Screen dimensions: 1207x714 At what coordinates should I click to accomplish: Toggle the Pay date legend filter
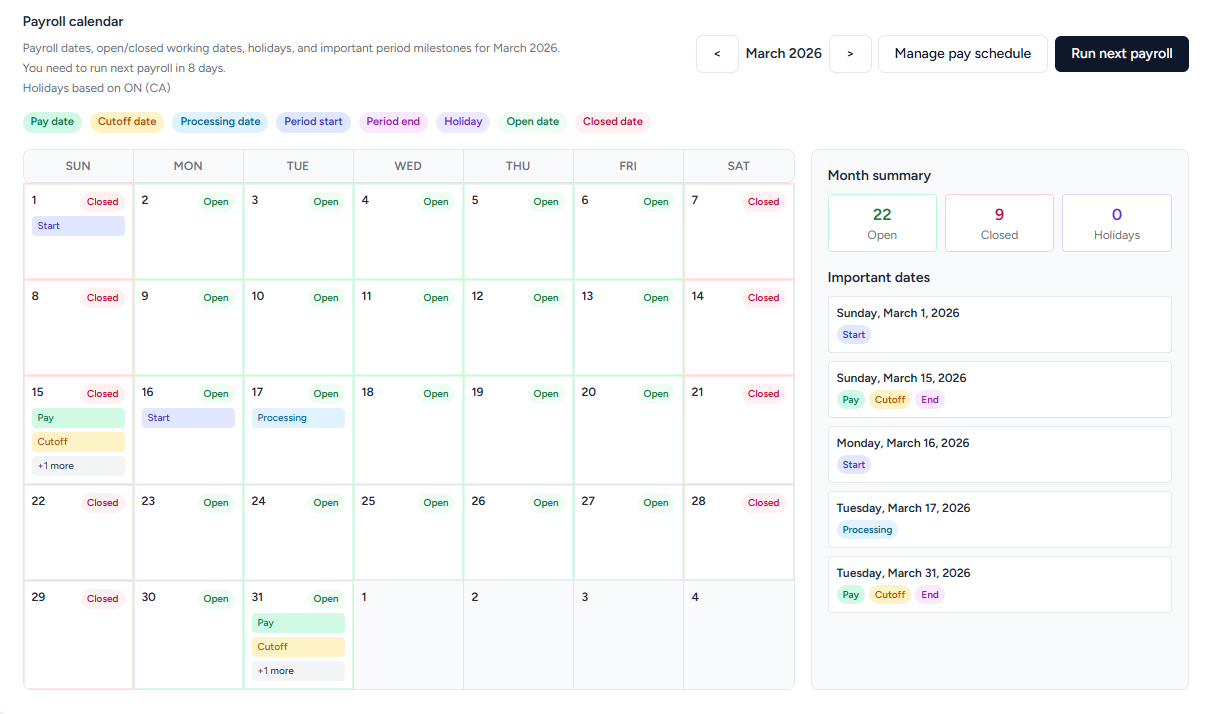point(52,122)
